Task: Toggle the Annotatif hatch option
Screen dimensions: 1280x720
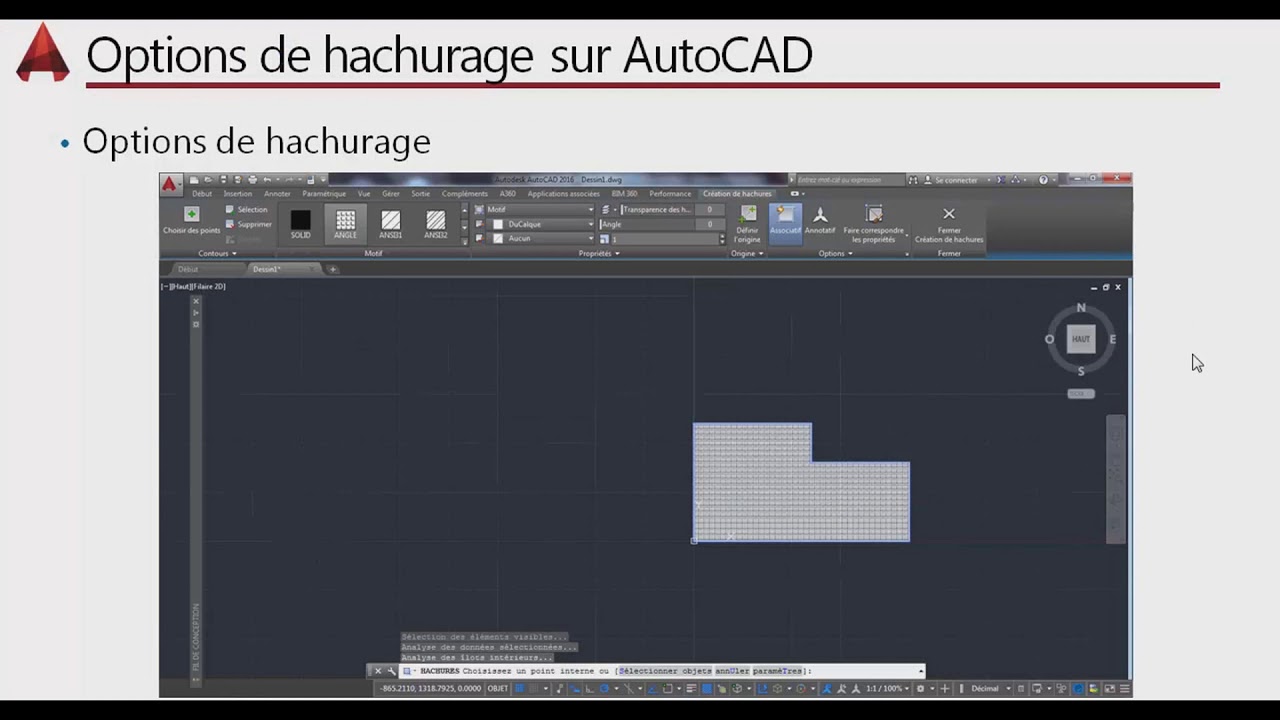Action: [x=820, y=221]
